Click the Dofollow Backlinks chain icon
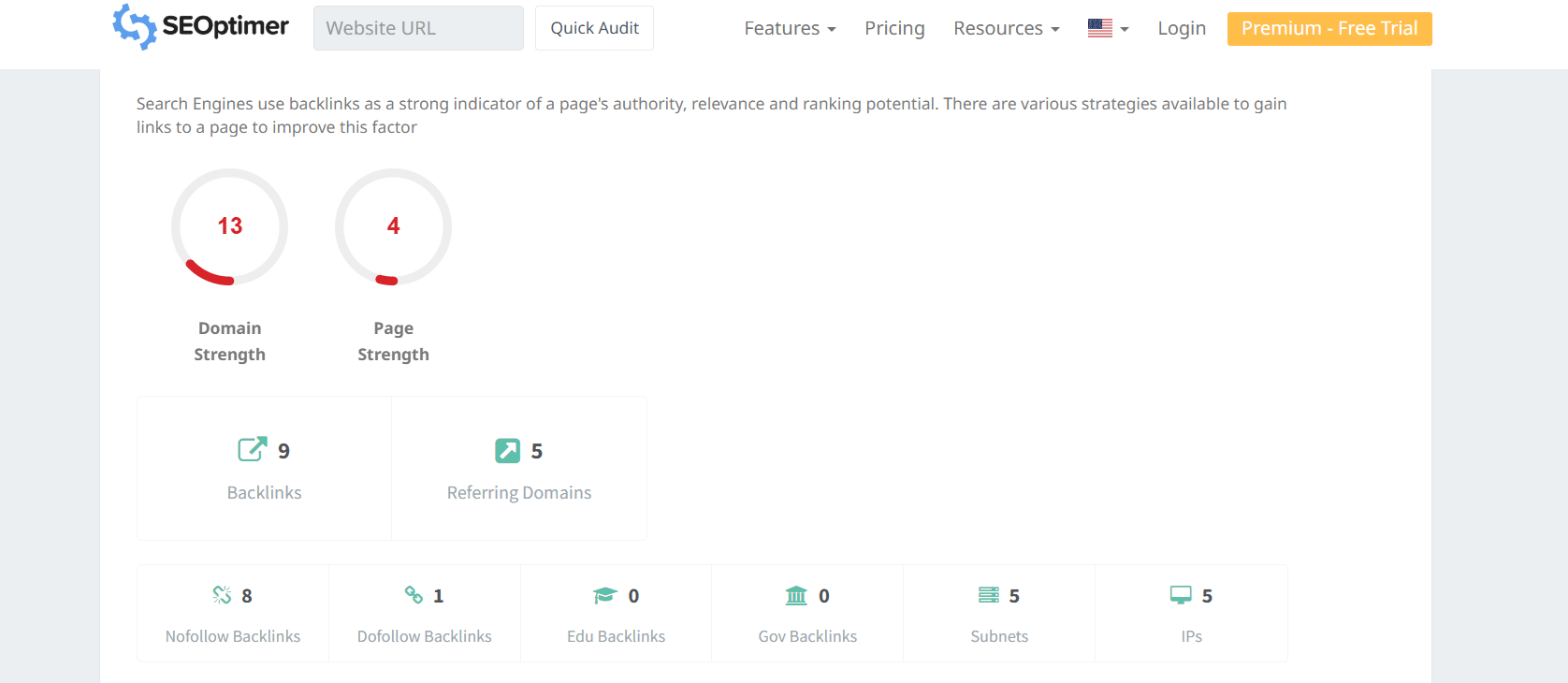1568x683 pixels. pyautogui.click(x=414, y=595)
